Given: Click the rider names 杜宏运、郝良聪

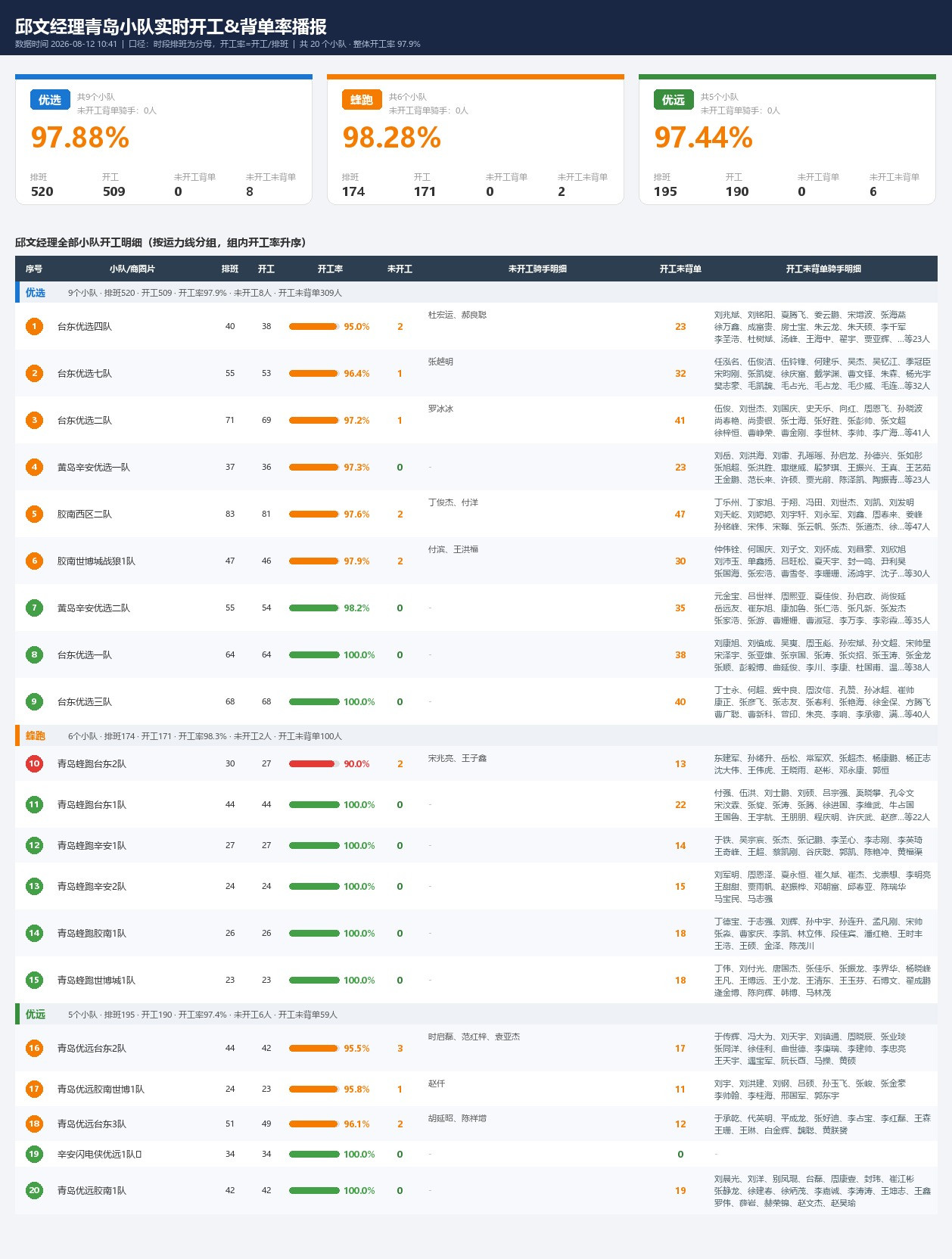Looking at the screenshot, I should (x=458, y=315).
